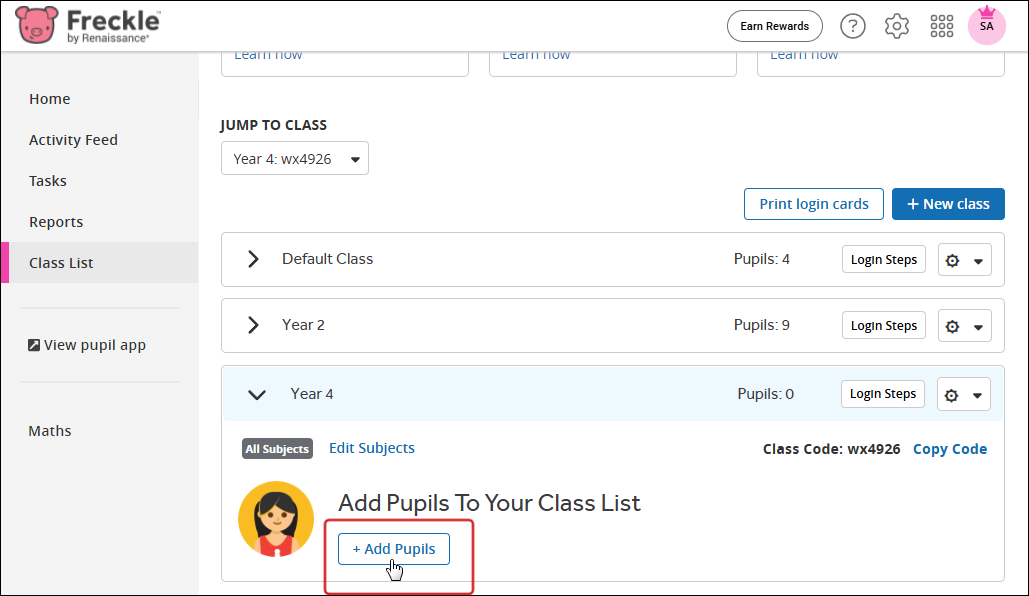
Task: Expand the Default Class row
Action: (x=253, y=259)
